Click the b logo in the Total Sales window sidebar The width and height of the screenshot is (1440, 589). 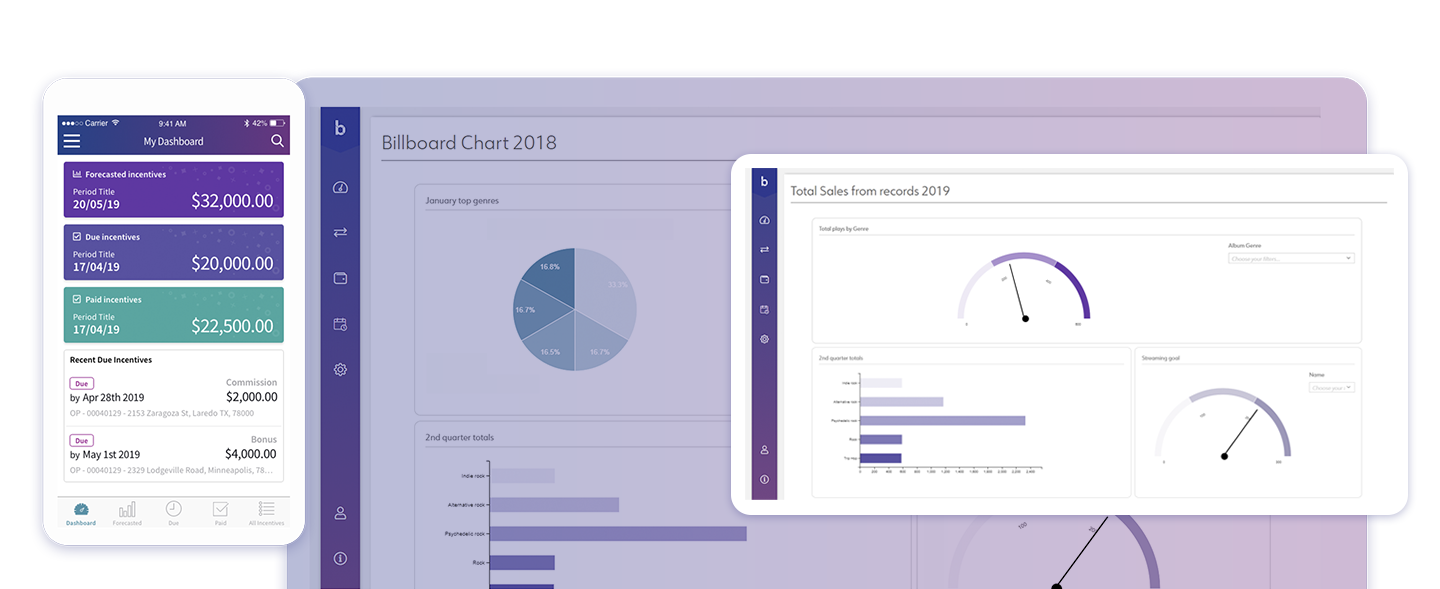pyautogui.click(x=764, y=181)
